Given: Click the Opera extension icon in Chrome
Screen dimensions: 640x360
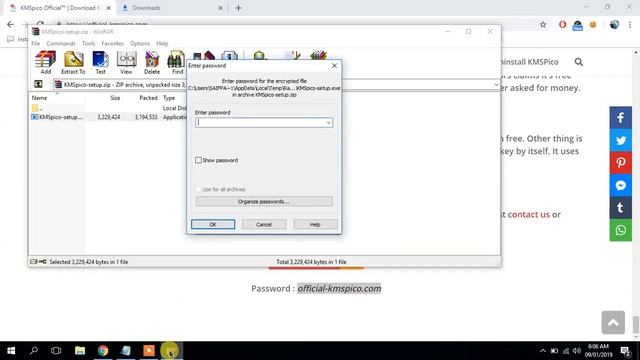Looking at the screenshot, I should coord(562,25).
